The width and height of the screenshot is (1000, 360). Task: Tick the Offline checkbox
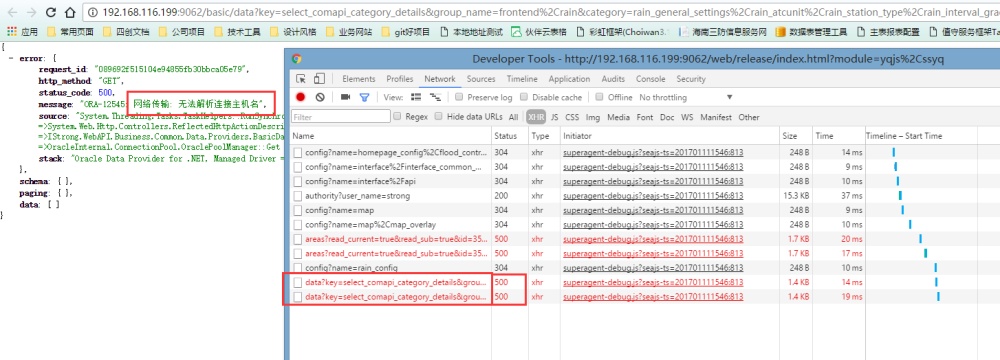(599, 97)
